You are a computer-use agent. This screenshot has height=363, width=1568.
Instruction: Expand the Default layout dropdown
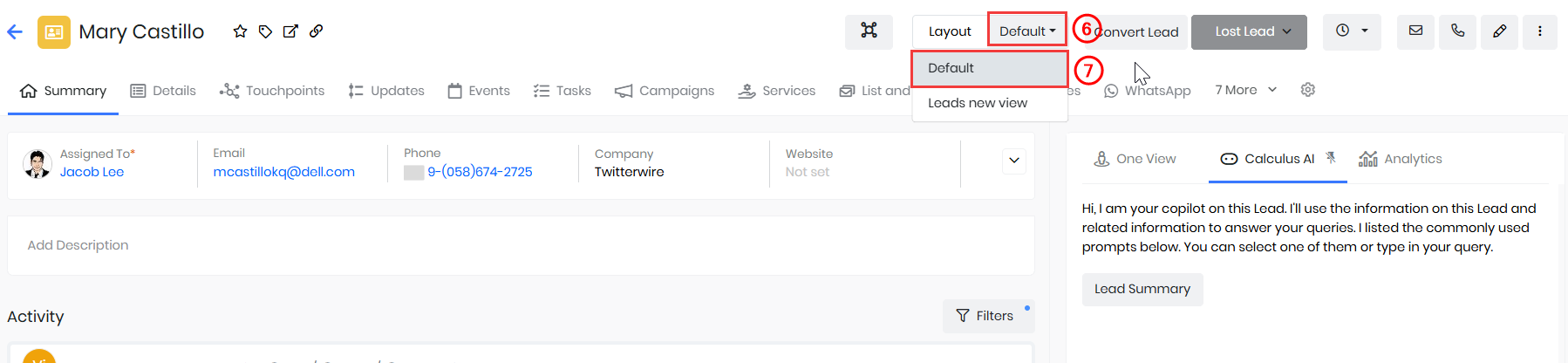pos(1027,31)
